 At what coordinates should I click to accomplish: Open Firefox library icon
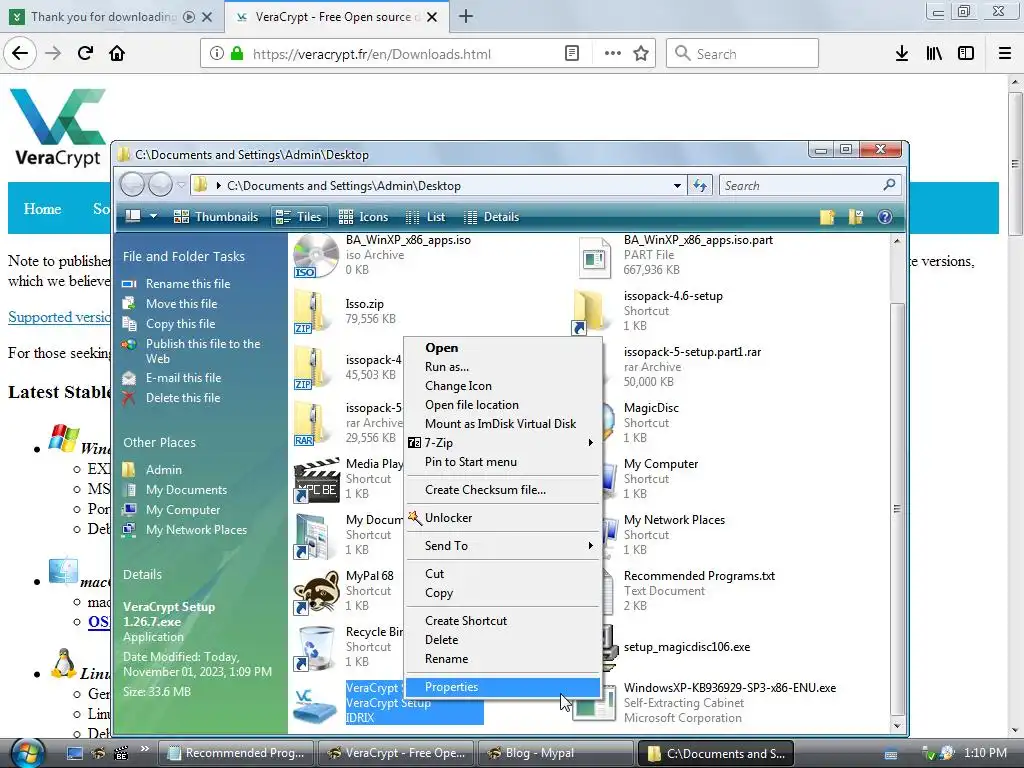click(x=934, y=54)
